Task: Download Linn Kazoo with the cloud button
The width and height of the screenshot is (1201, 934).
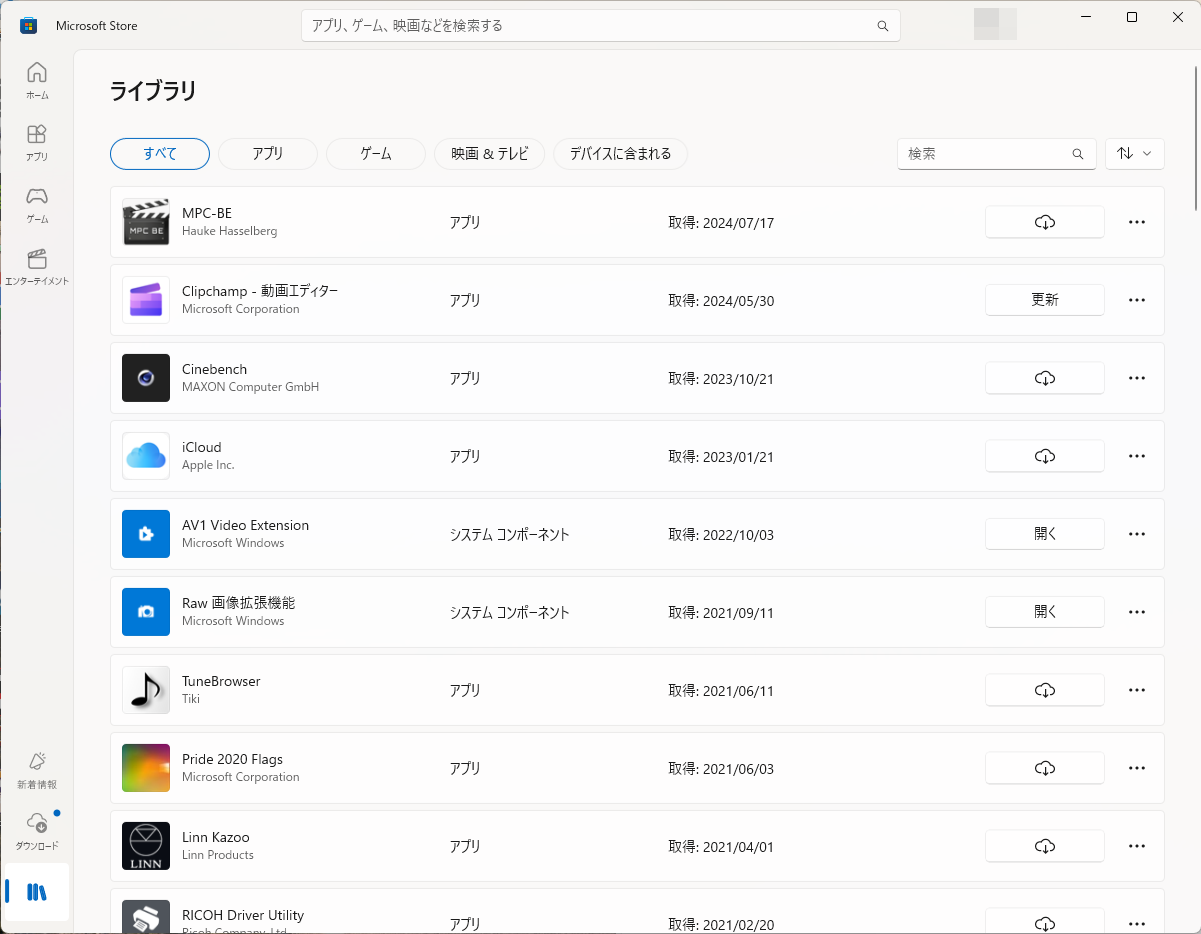Action: click(1045, 846)
